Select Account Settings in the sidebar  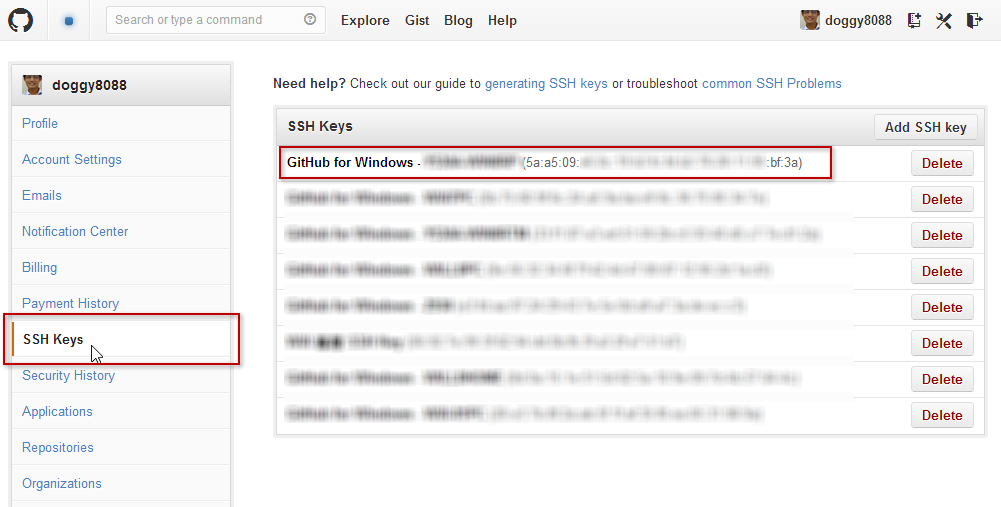click(x=72, y=159)
